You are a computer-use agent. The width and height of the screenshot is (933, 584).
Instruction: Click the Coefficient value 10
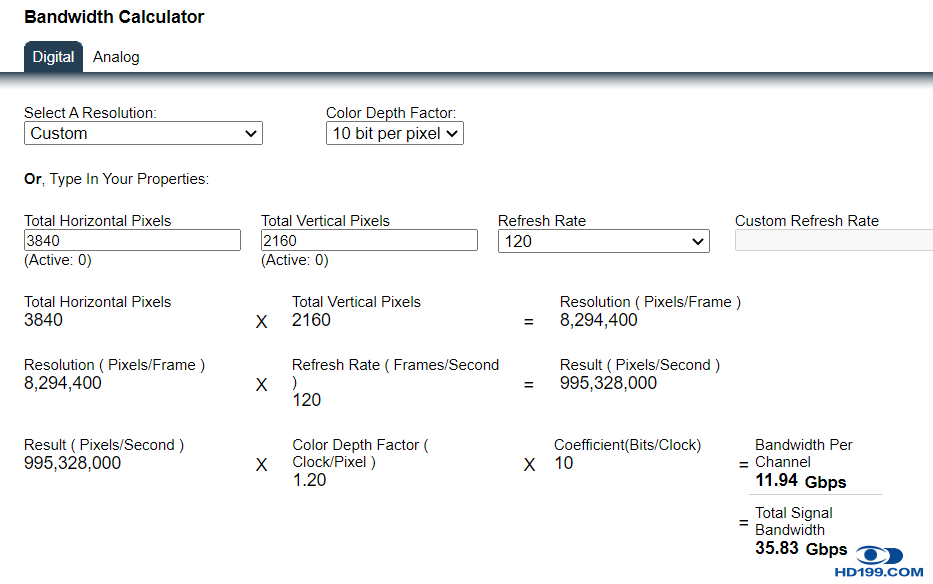pyautogui.click(x=564, y=463)
